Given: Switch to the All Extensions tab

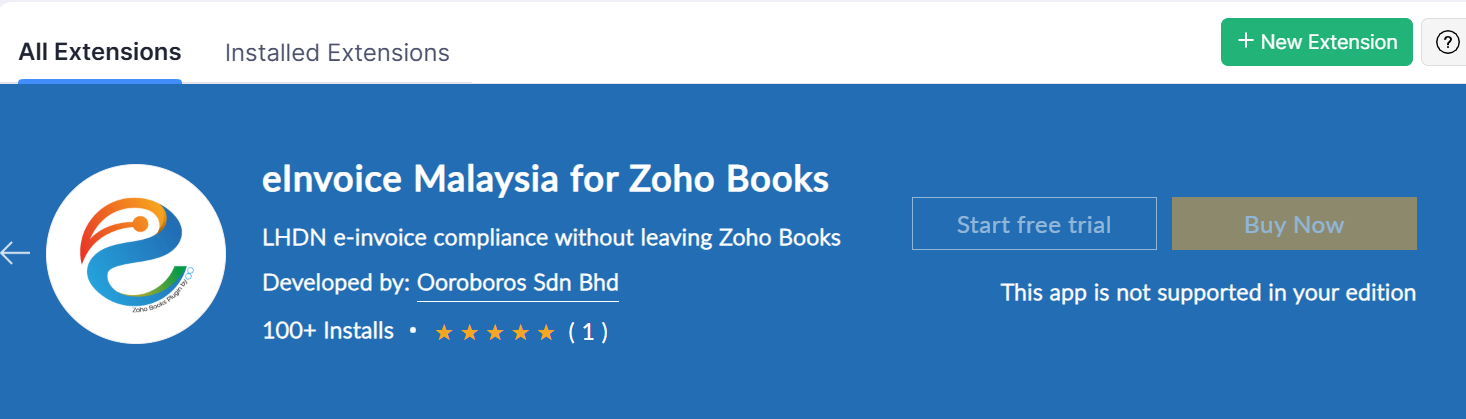Looking at the screenshot, I should click(x=100, y=52).
